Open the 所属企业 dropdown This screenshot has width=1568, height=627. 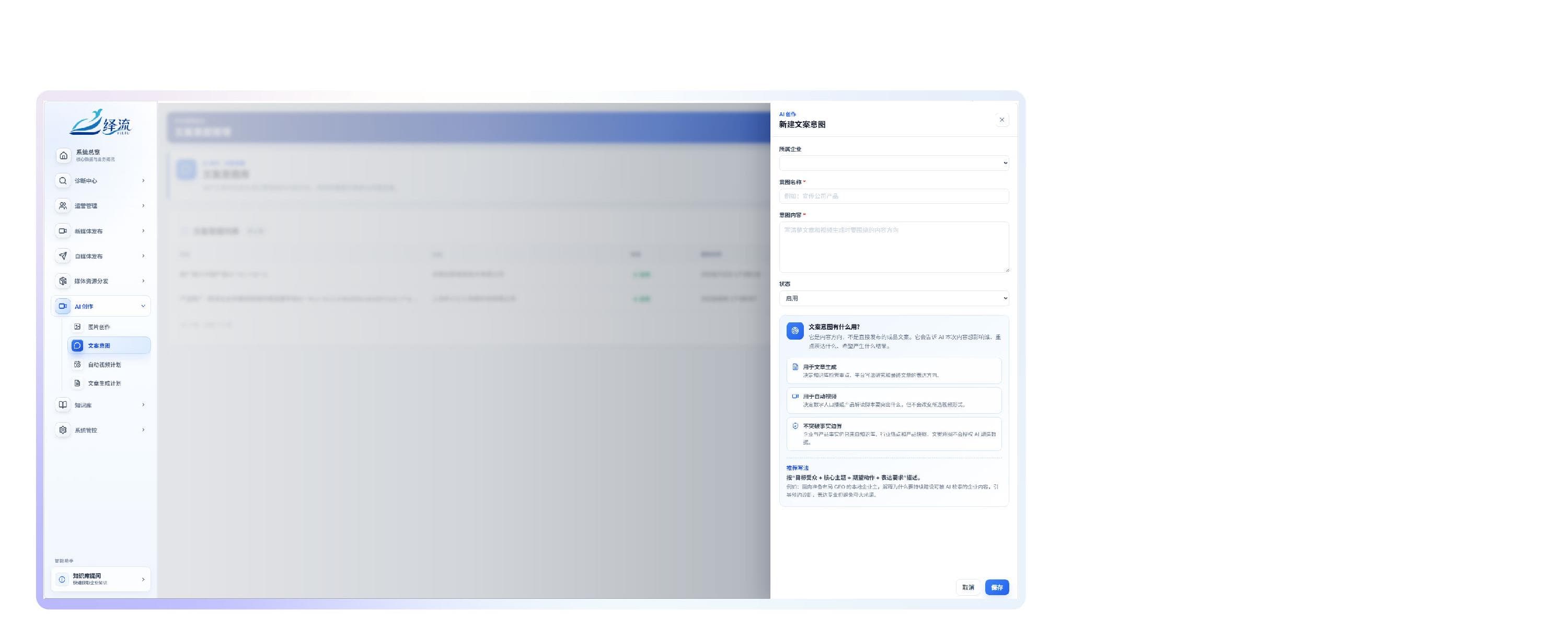894,163
